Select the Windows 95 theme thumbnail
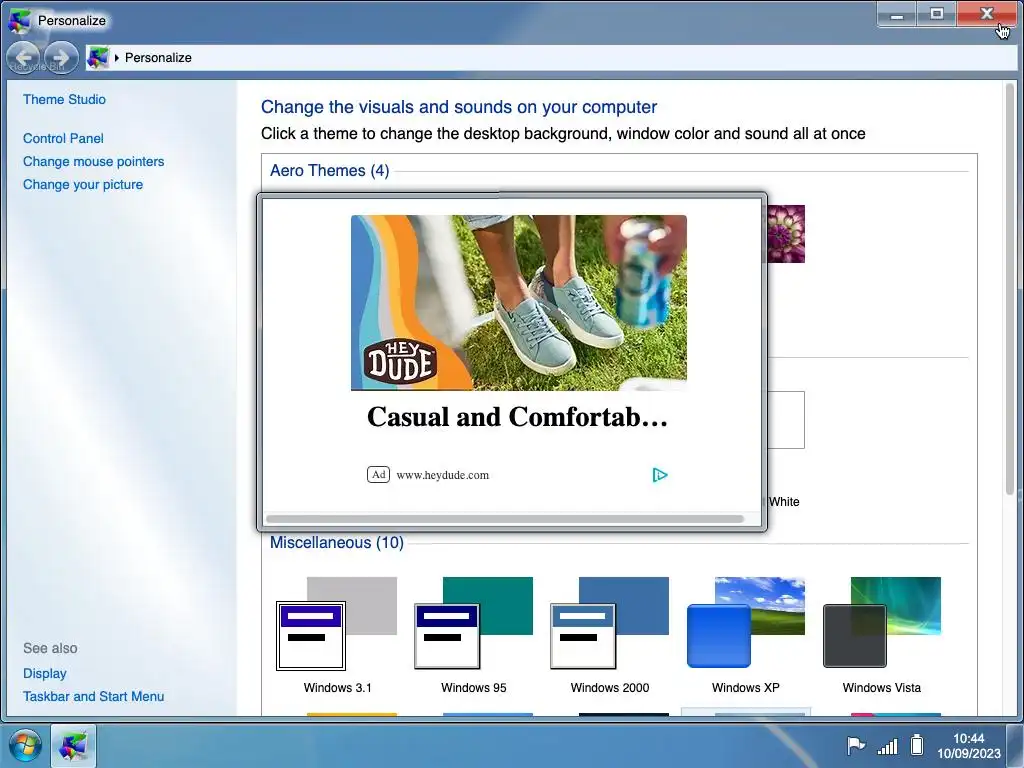 (x=473, y=623)
